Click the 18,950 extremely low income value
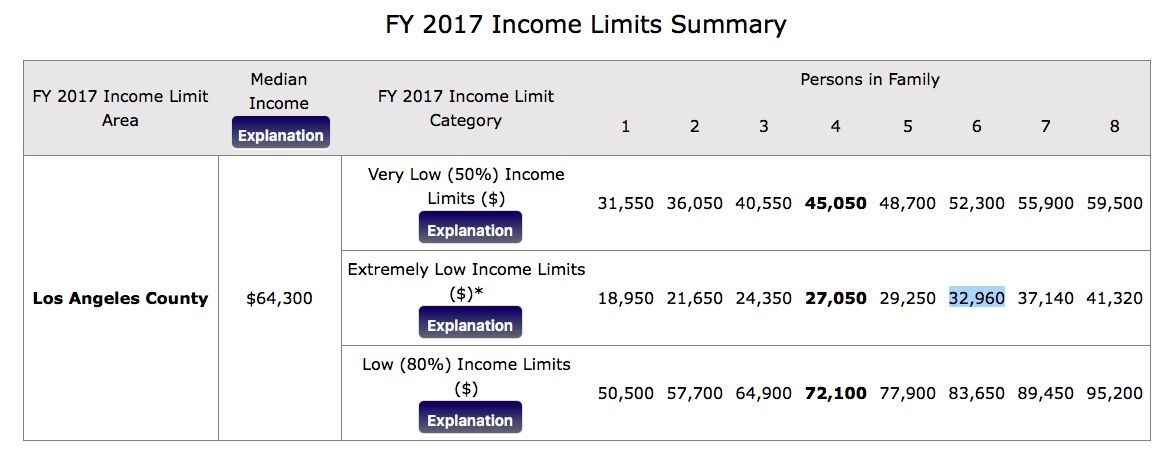 tap(625, 298)
